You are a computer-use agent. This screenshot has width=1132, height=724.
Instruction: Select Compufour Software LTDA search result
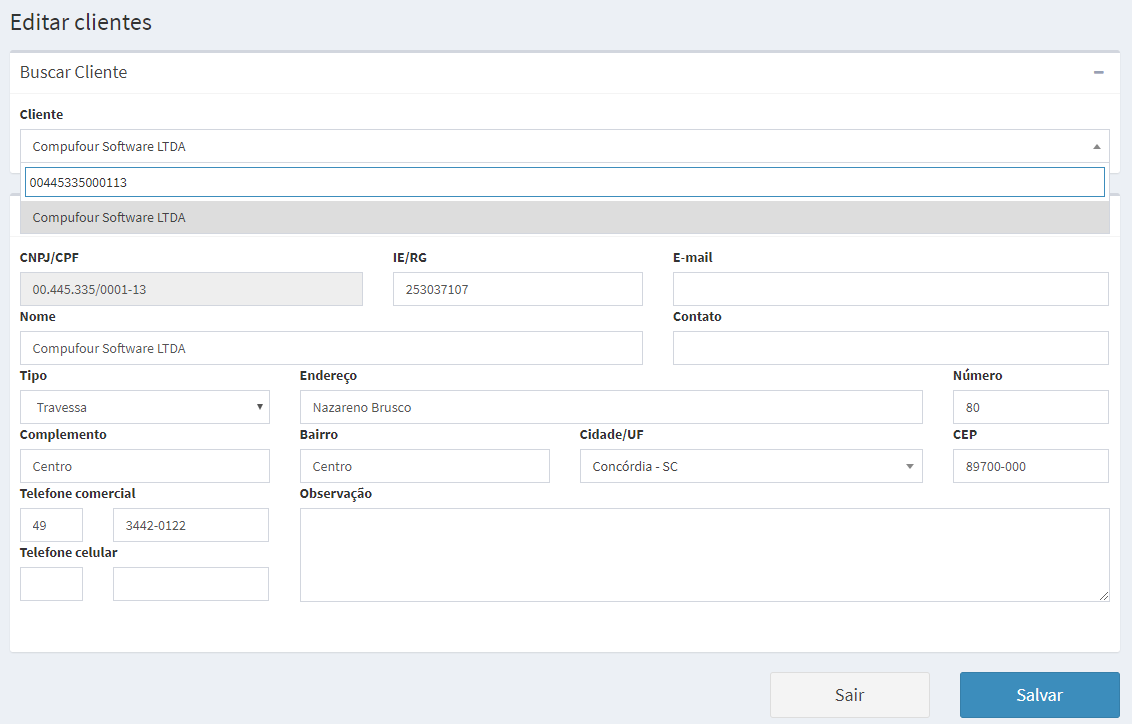click(564, 217)
